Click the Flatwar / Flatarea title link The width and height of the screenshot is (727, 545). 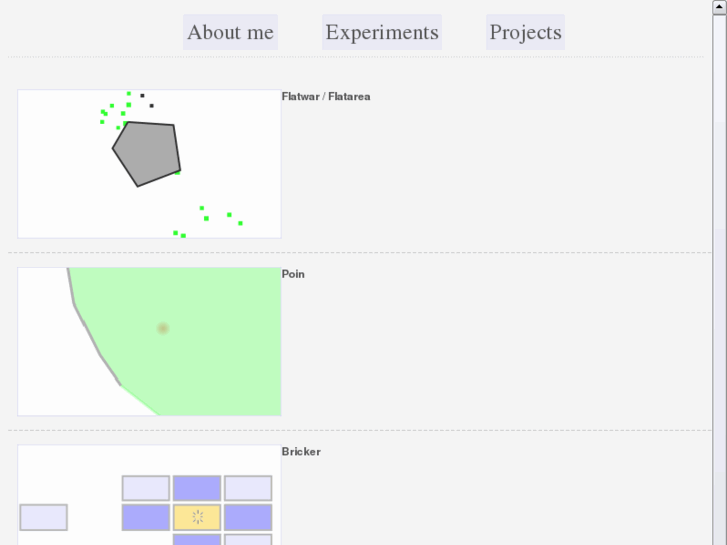[x=326, y=97]
